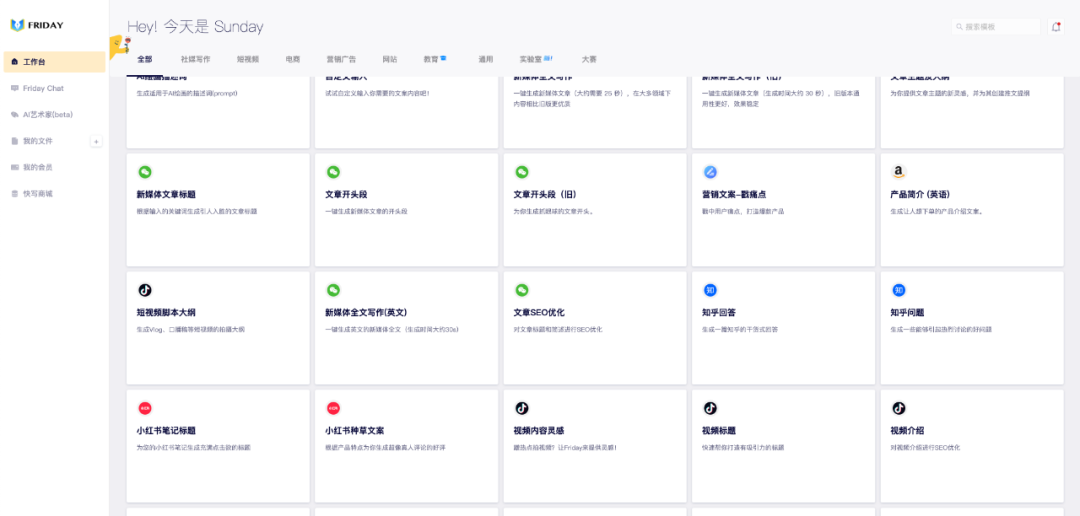
Task: Click the blue icon on 营销文案-戳痛点 card
Action: coord(710,172)
